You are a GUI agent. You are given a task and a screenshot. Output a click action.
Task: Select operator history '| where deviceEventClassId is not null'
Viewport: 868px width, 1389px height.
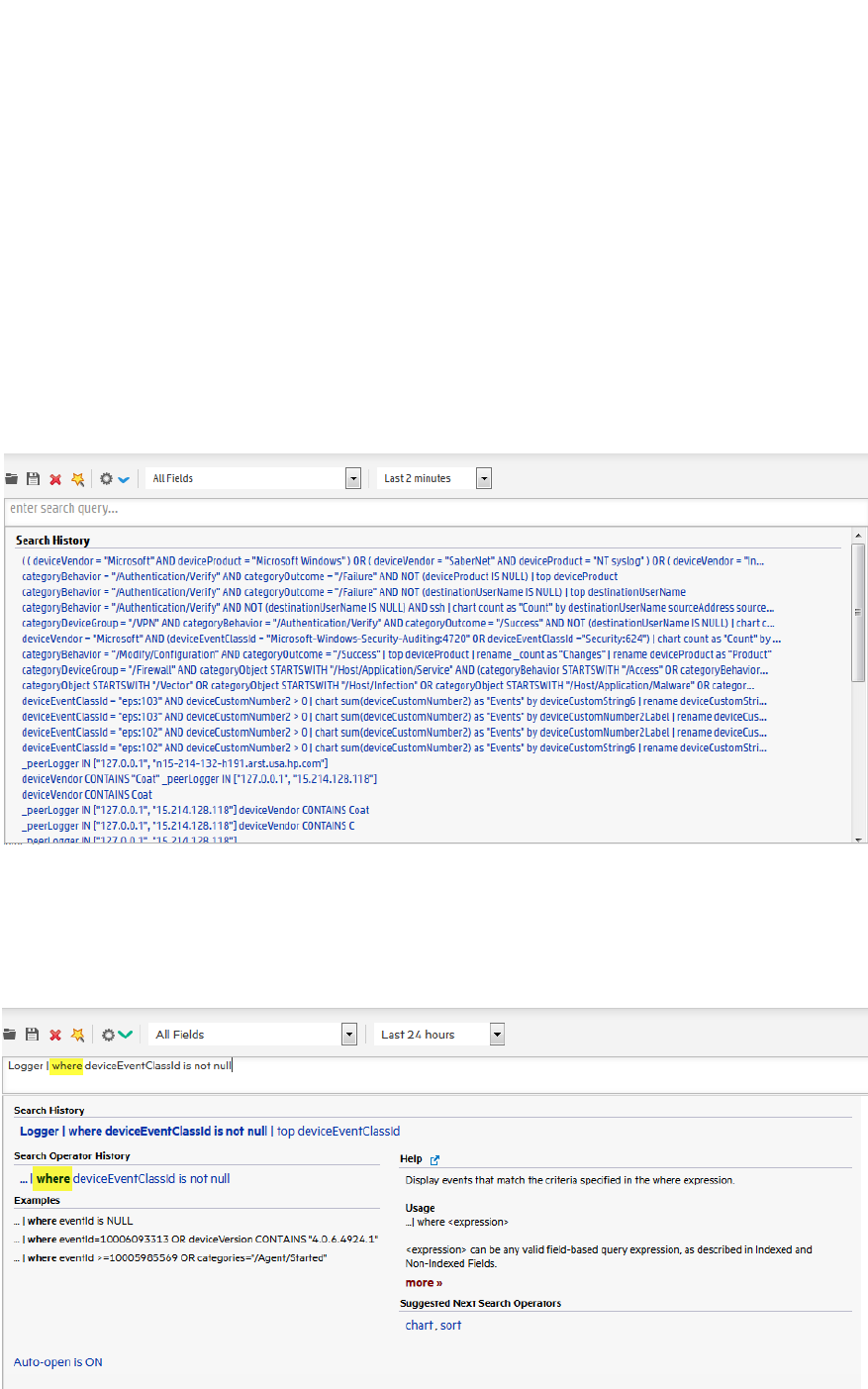pyautogui.click(x=125, y=1178)
